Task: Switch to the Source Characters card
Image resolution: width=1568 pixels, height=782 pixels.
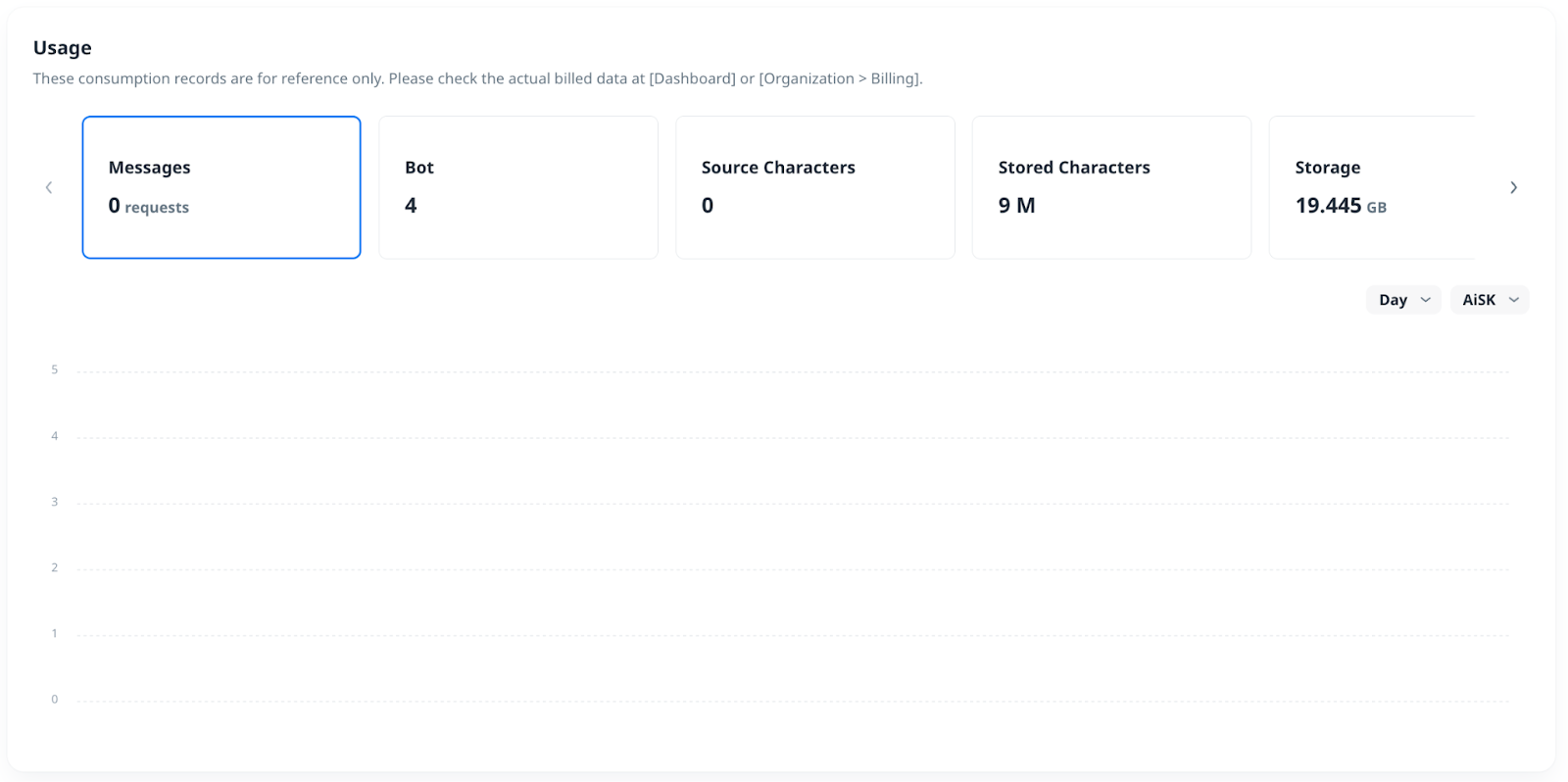Action: [x=815, y=187]
